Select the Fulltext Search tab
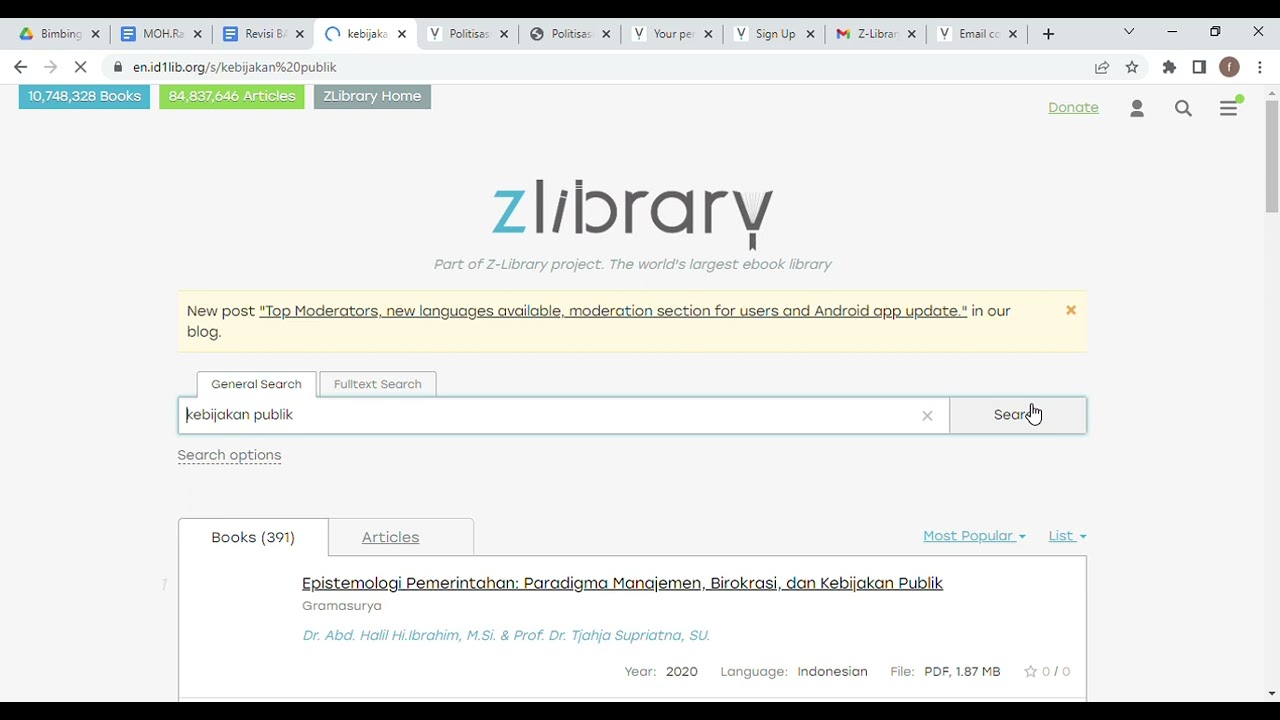 coord(378,384)
